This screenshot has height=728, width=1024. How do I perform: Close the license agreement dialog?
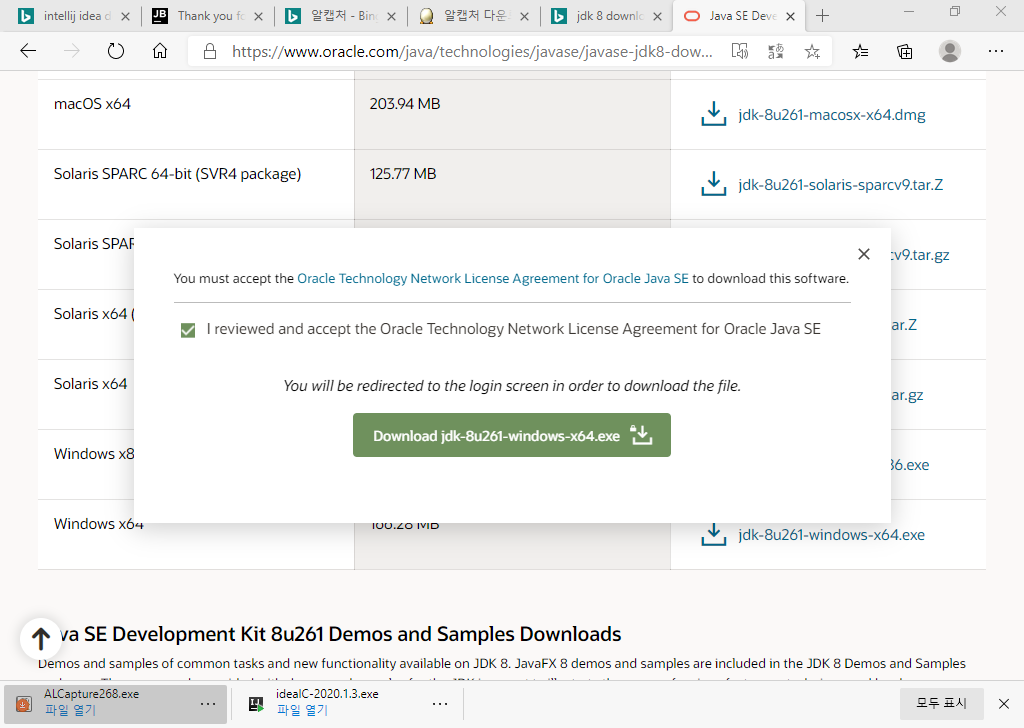pos(863,254)
